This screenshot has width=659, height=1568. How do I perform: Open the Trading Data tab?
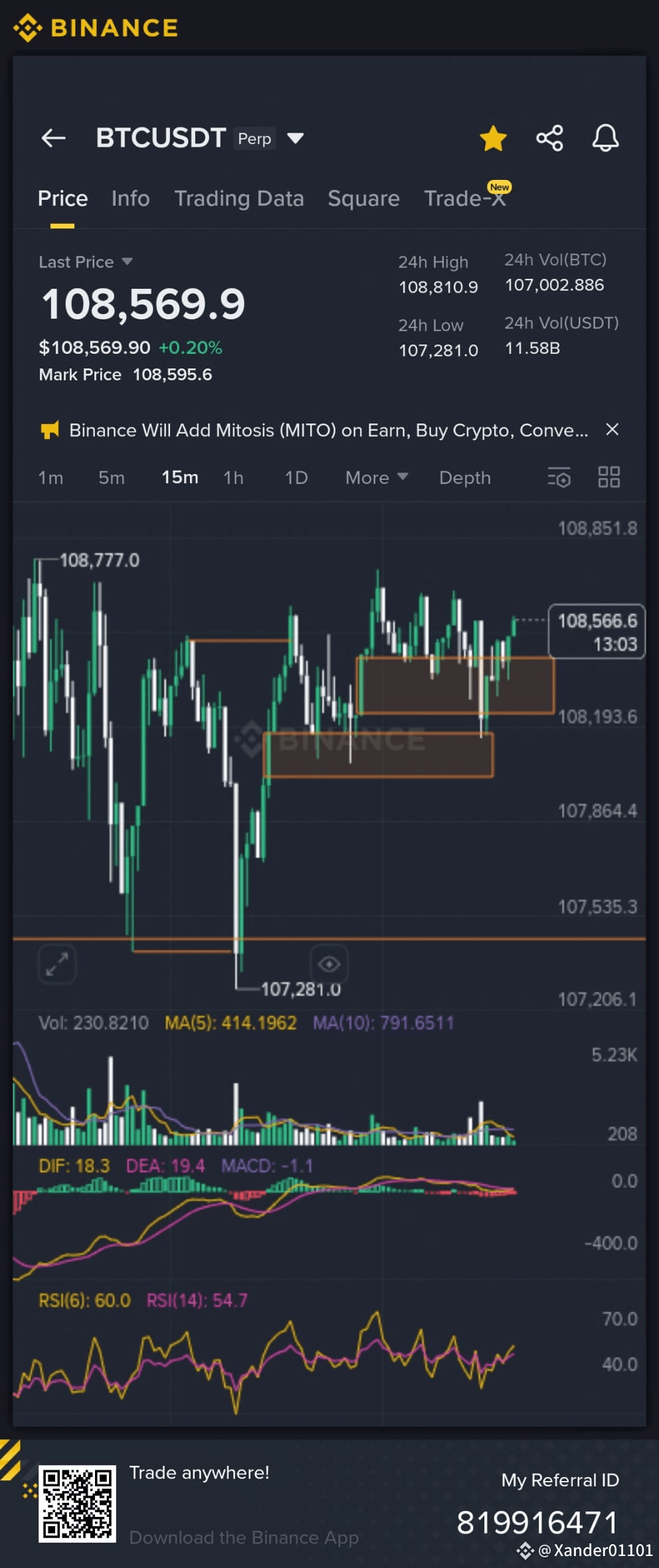tap(239, 198)
